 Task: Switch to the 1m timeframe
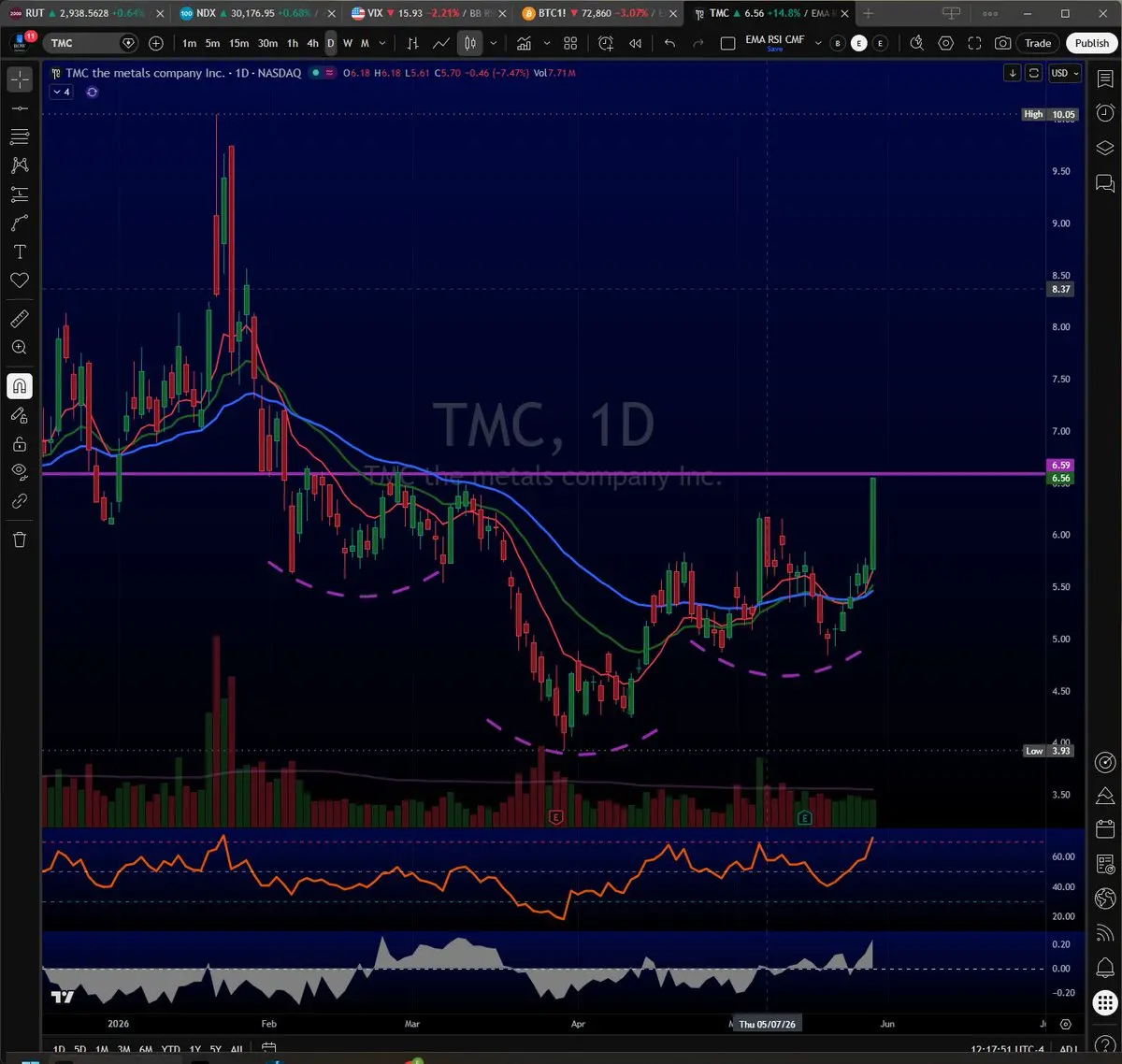(x=189, y=43)
